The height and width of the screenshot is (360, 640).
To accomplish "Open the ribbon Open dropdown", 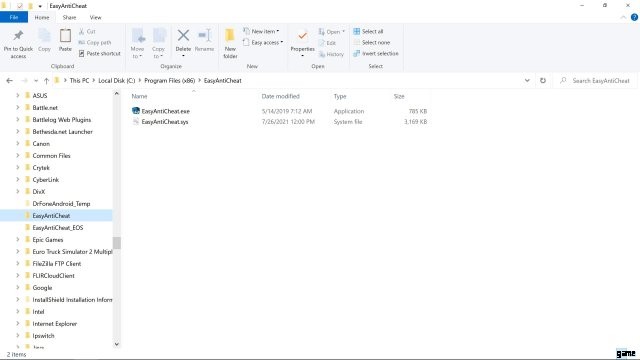I will pyautogui.click(x=332, y=31).
